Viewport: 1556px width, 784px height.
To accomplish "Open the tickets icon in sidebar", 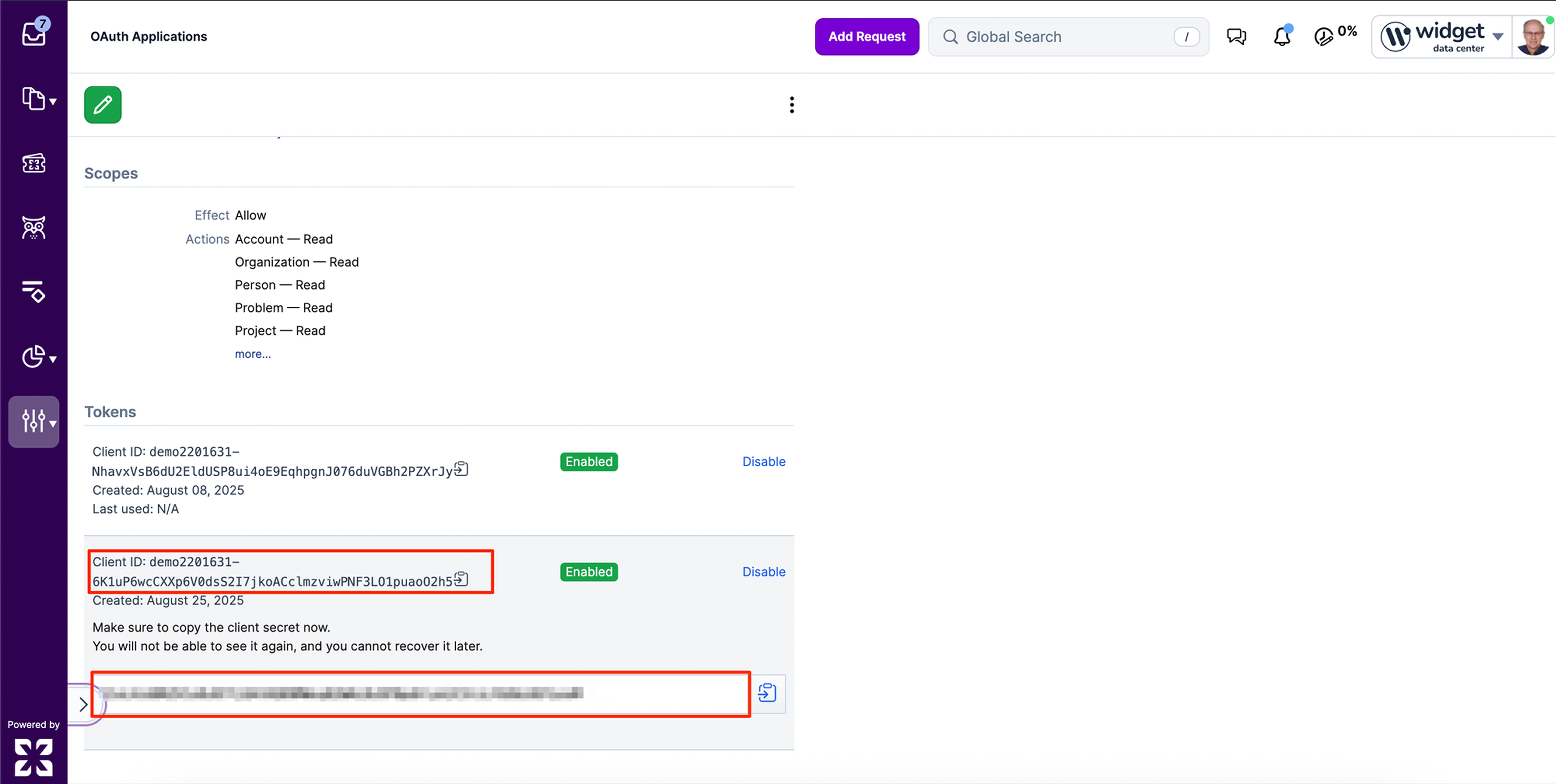I will [34, 163].
